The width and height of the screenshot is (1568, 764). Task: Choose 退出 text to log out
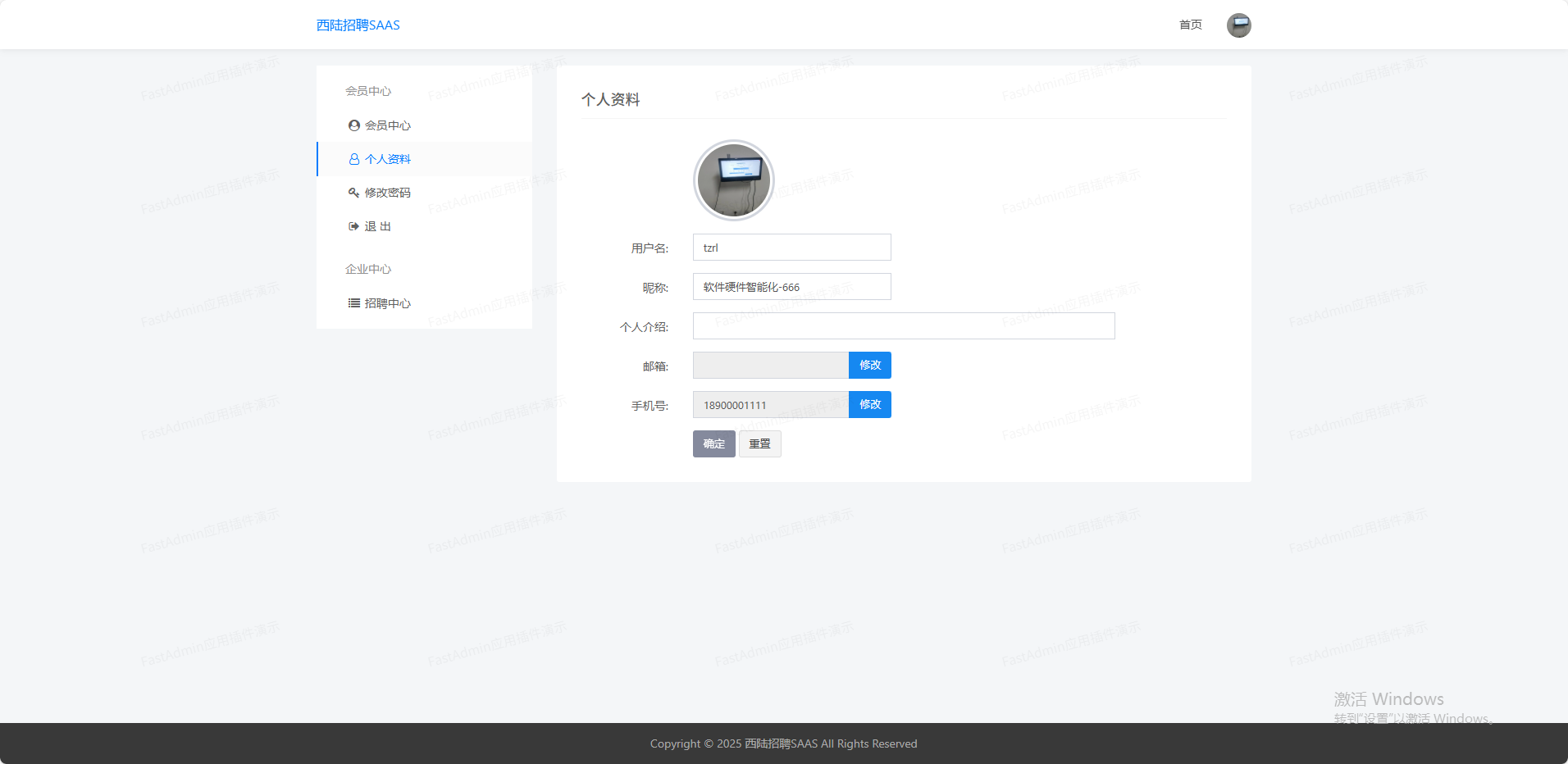click(378, 226)
